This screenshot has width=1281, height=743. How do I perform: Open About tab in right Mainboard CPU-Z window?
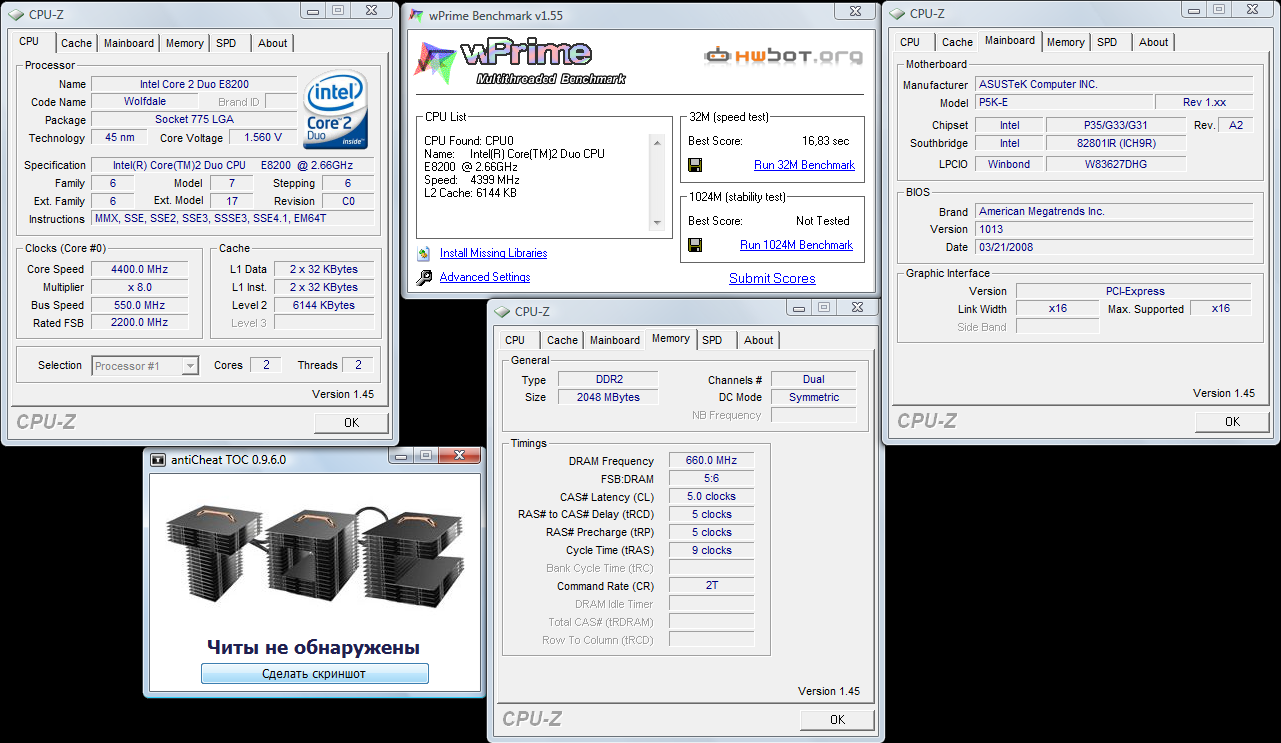point(1153,42)
